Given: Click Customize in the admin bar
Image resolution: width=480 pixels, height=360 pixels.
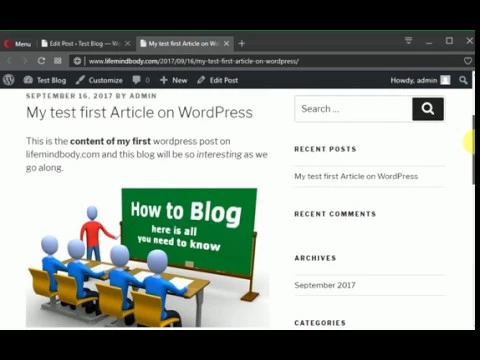Looking at the screenshot, I should pos(99,80).
